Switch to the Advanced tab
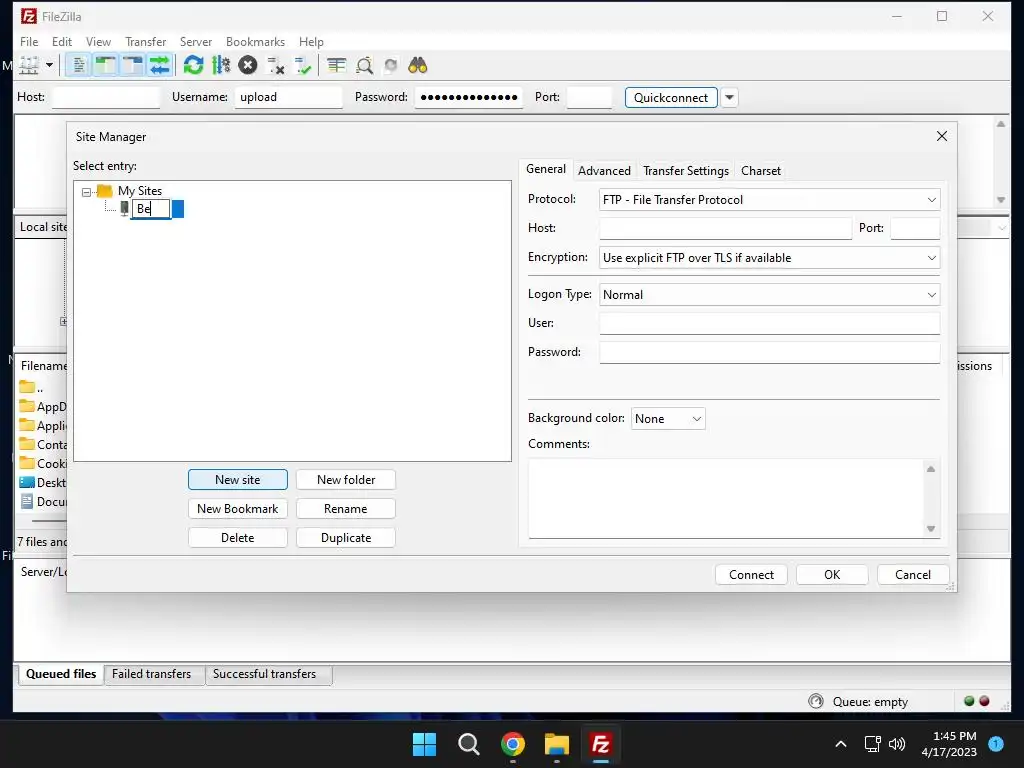1024x768 pixels. 604,170
